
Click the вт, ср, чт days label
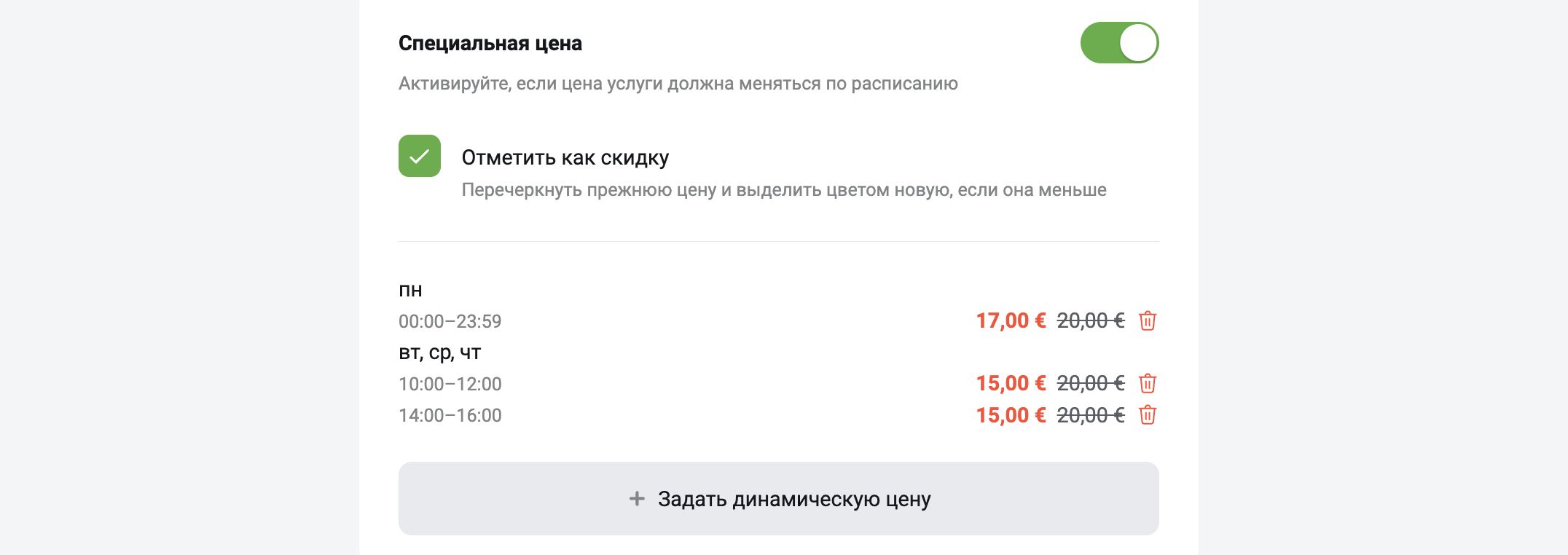(440, 353)
